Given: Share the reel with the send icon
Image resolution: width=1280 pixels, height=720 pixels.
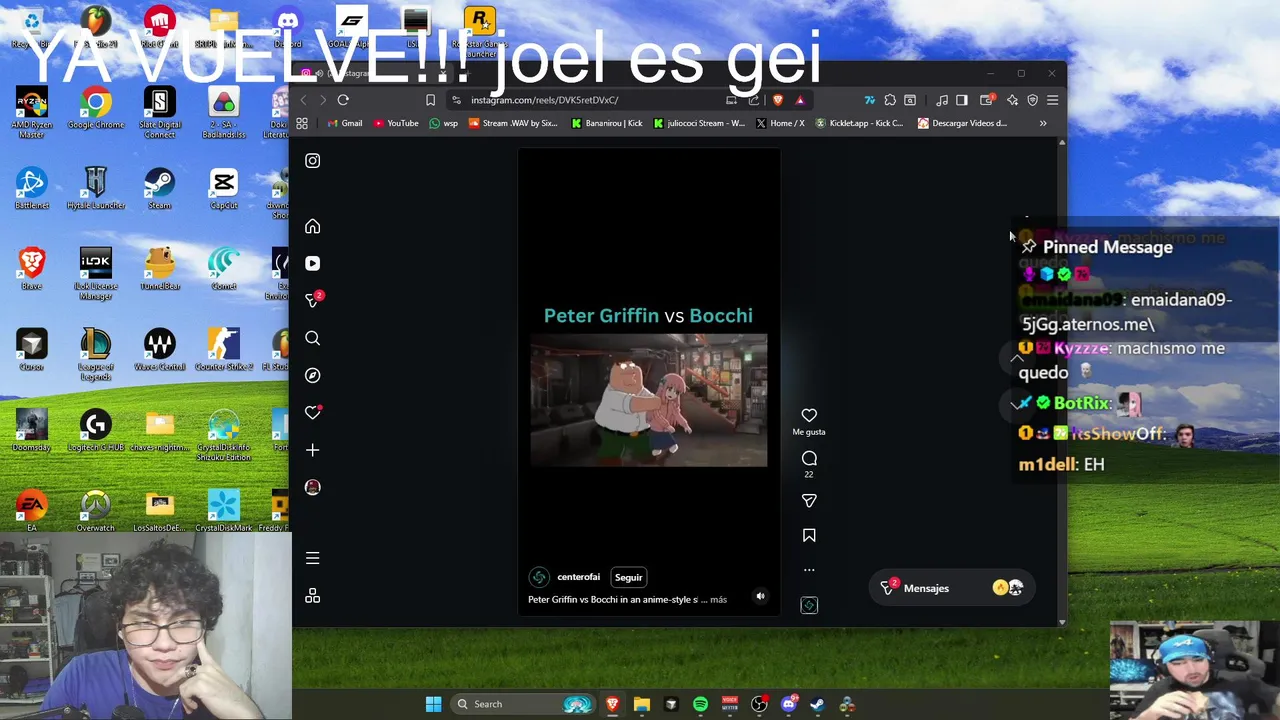Looking at the screenshot, I should click(809, 500).
